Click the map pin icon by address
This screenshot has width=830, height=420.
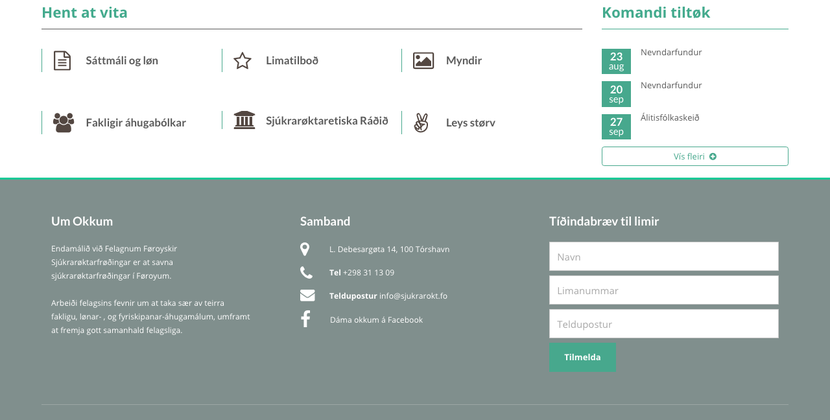coord(305,249)
